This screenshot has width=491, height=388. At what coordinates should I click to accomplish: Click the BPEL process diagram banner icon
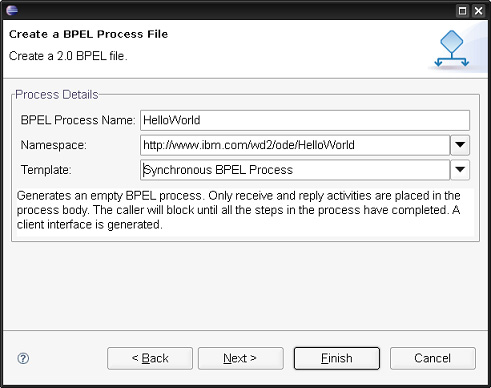(x=452, y=49)
